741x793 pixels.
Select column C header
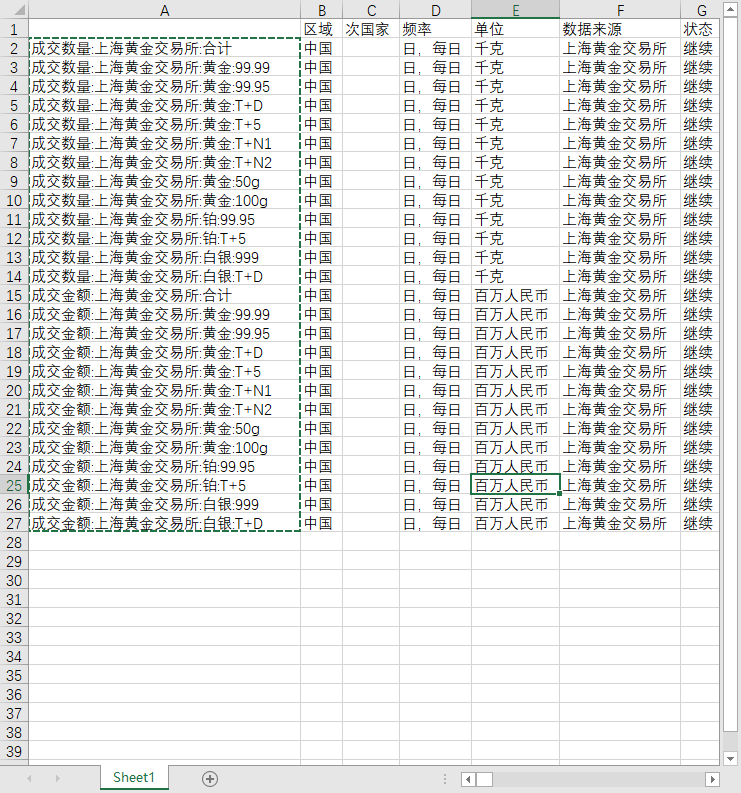click(371, 10)
